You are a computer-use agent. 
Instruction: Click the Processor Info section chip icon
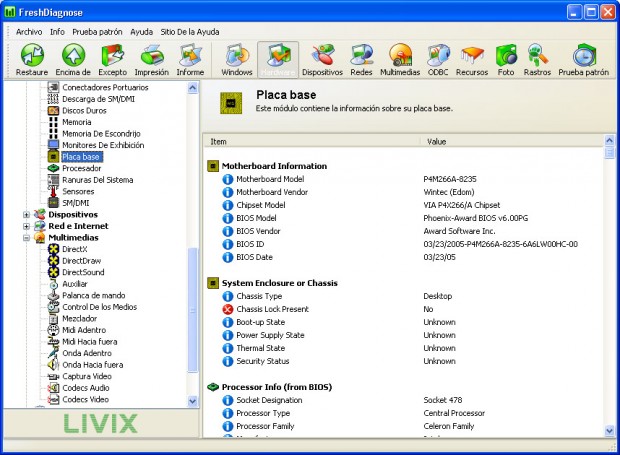[213, 387]
